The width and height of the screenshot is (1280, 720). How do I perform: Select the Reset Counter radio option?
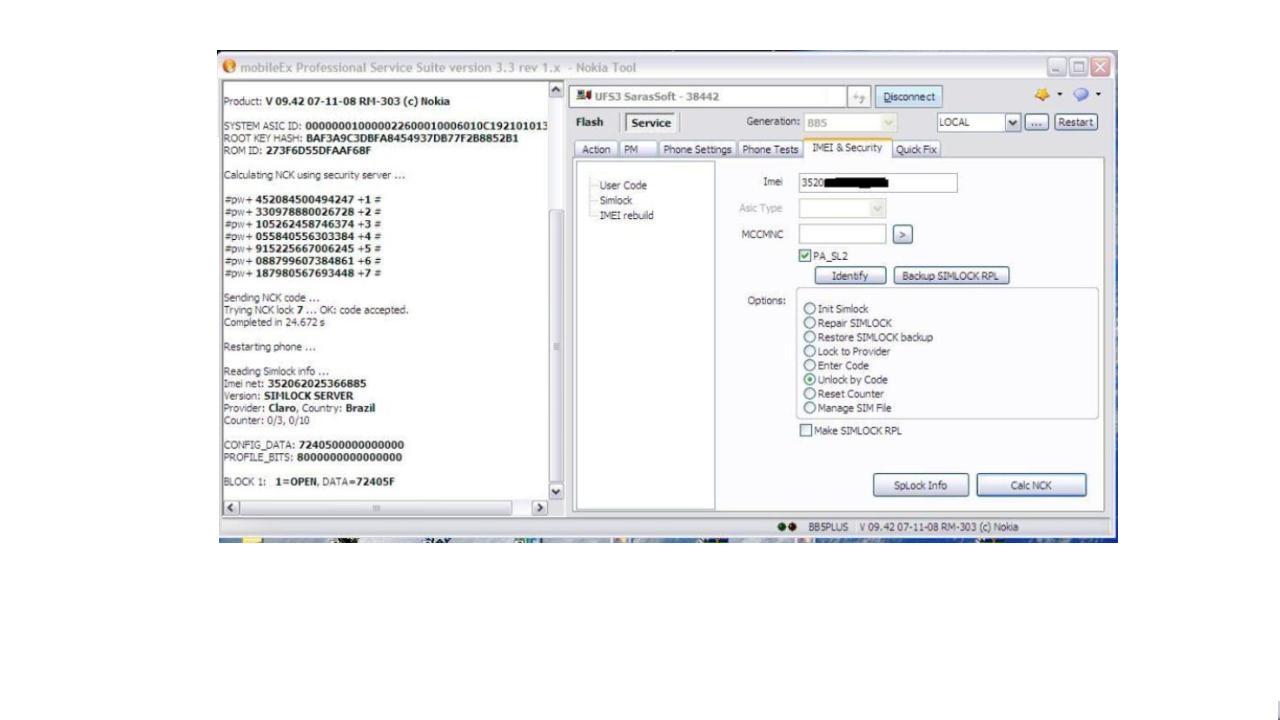pos(810,394)
